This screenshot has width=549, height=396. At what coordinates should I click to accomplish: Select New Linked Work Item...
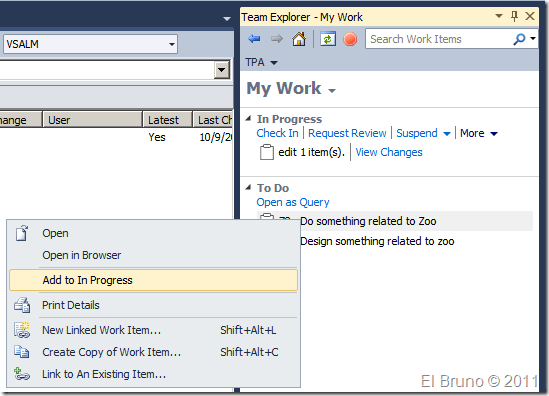pos(153,330)
